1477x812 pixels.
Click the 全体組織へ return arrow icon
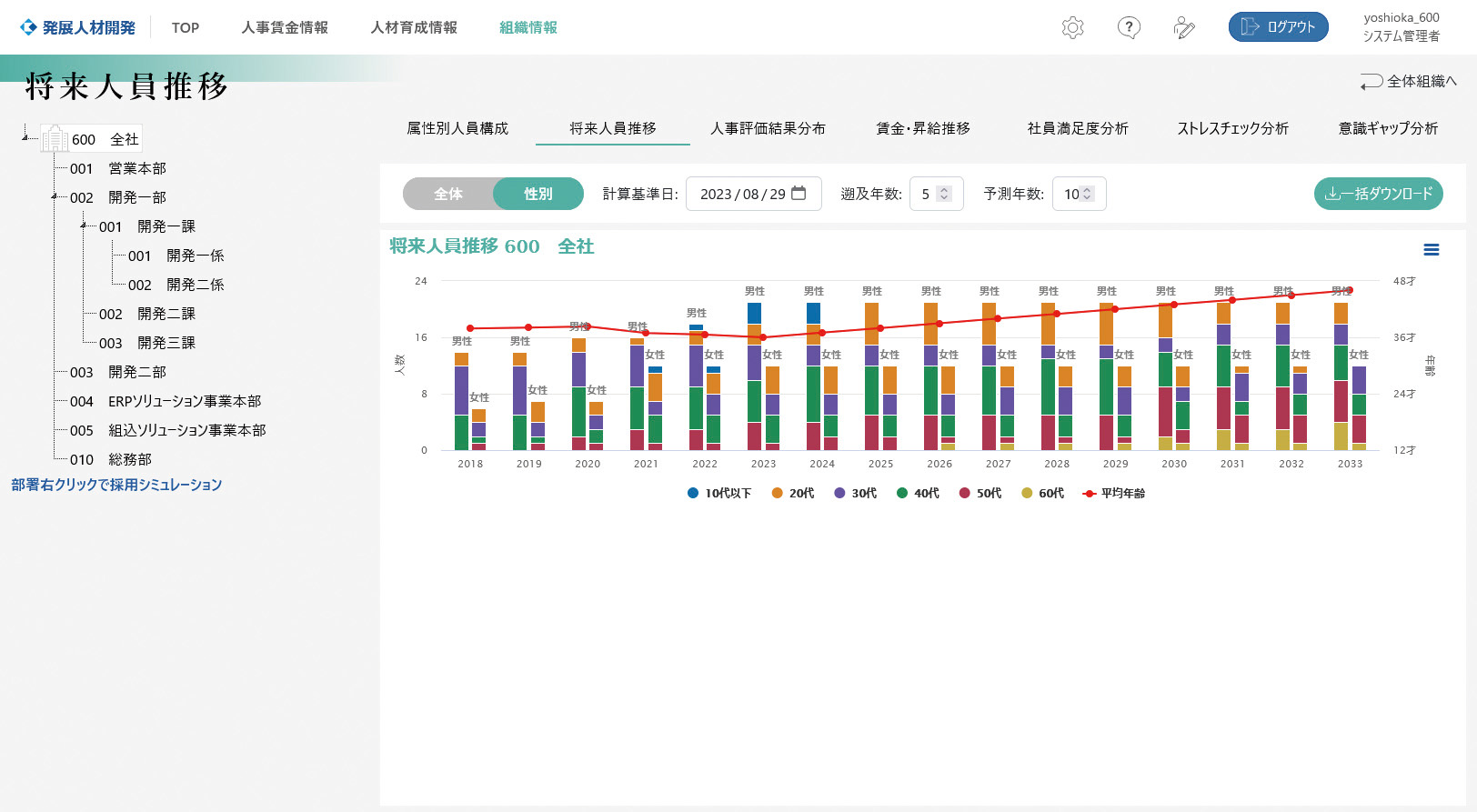pyautogui.click(x=1371, y=82)
